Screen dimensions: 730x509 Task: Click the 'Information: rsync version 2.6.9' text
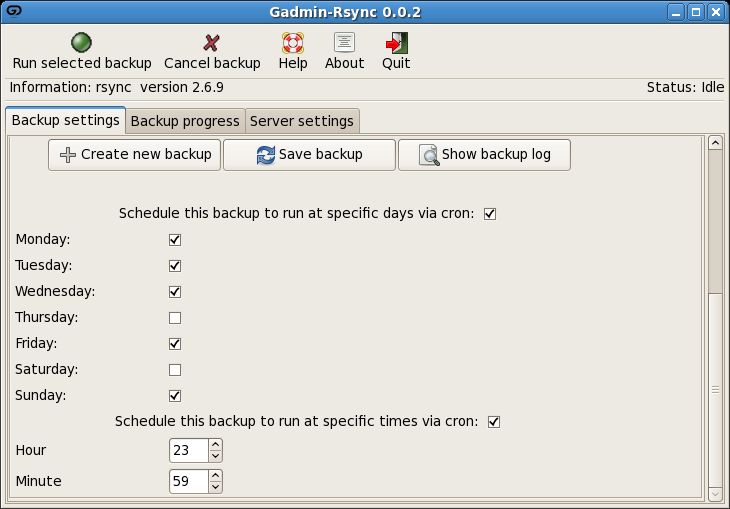pyautogui.click(x=116, y=87)
